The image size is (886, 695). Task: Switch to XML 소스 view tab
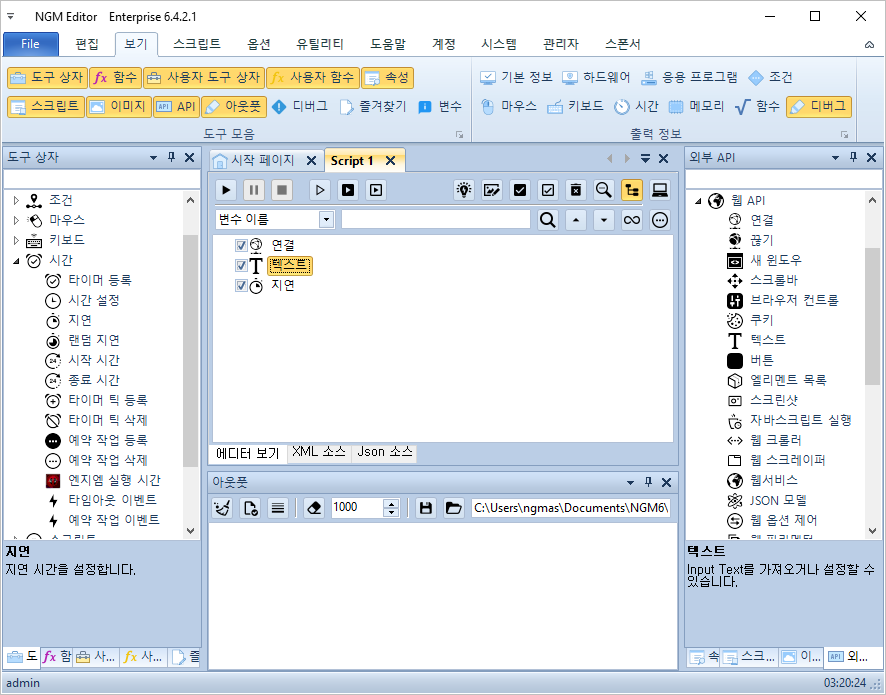pos(319,452)
